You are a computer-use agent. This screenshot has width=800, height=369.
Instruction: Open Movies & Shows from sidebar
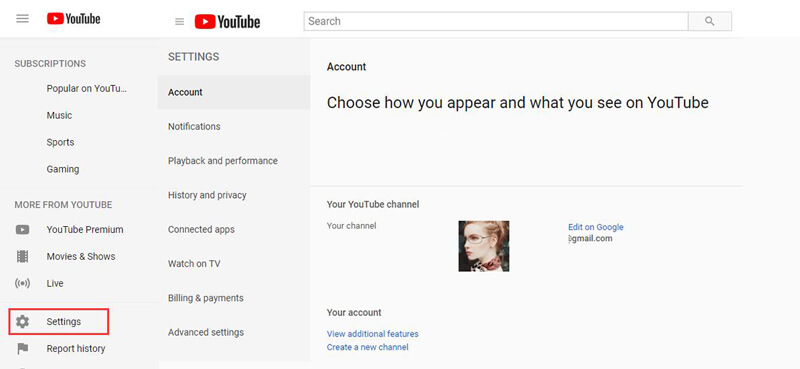coord(81,256)
